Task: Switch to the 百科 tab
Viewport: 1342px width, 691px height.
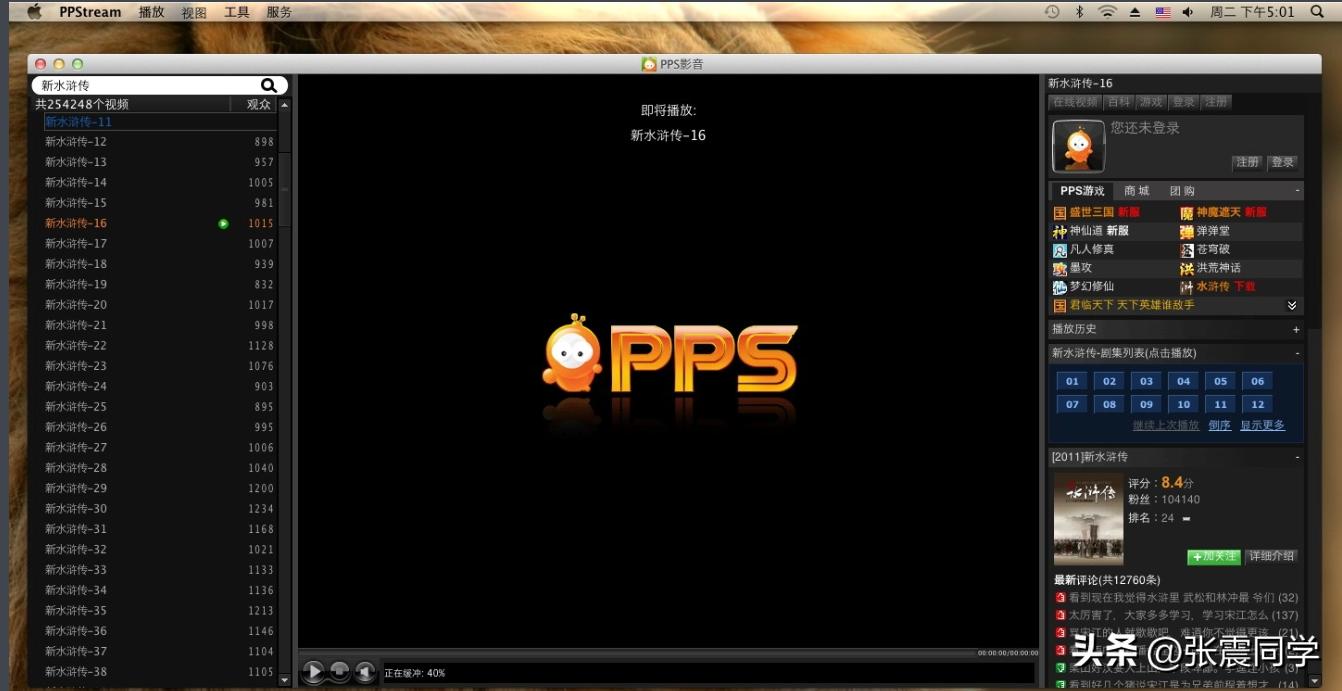Action: 1119,102
